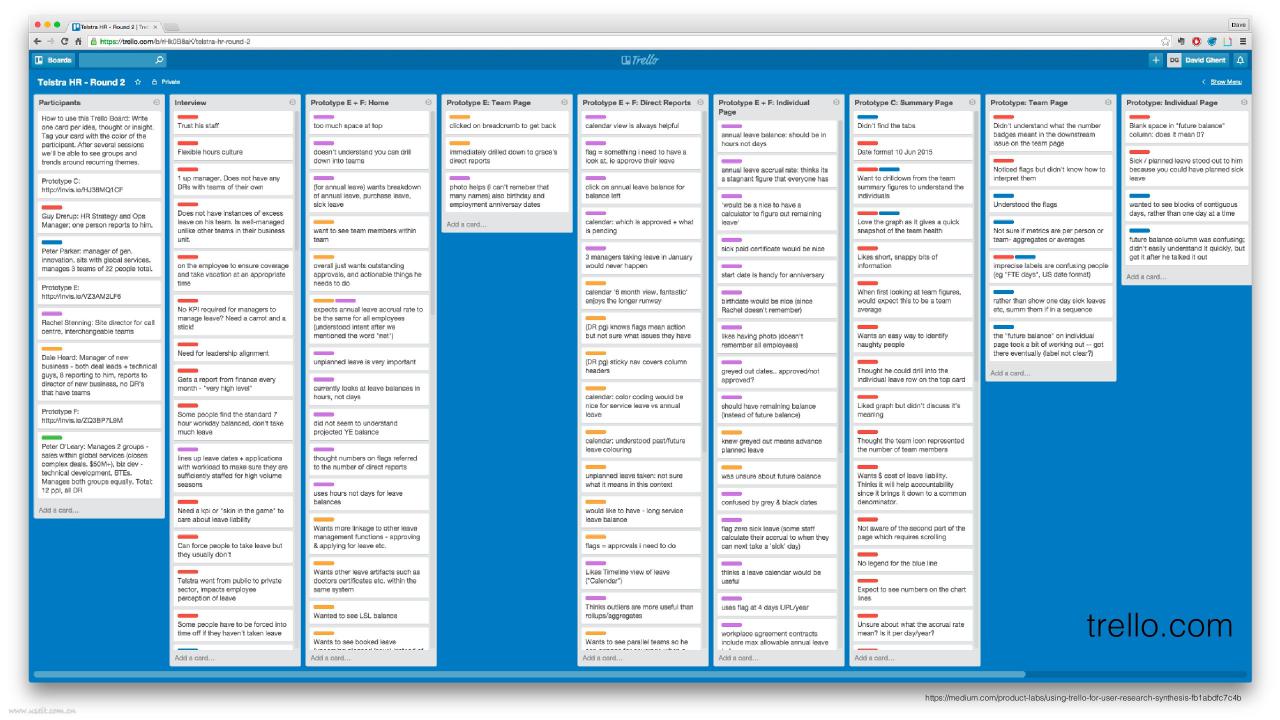Open the Boards menu button
Screen dimensions: 1280x720
pos(53,62)
